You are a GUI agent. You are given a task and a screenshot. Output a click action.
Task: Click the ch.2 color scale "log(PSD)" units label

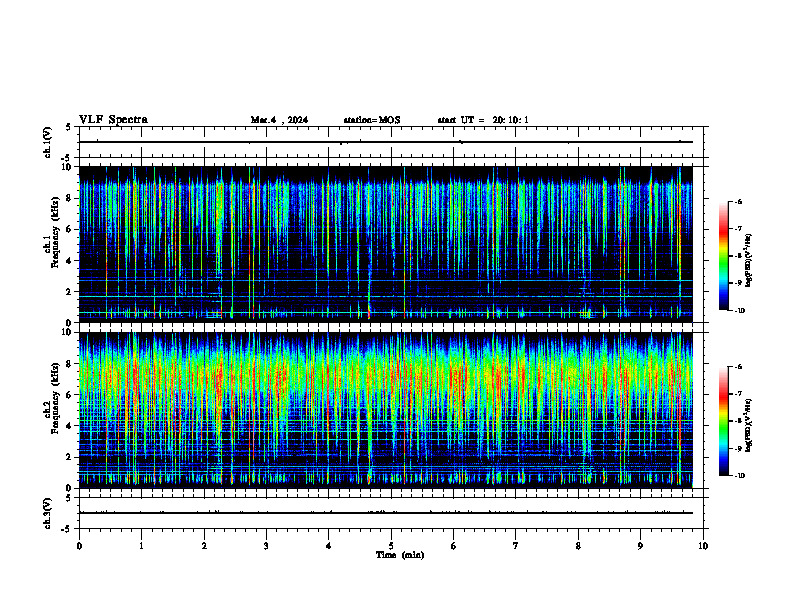(x=749, y=425)
